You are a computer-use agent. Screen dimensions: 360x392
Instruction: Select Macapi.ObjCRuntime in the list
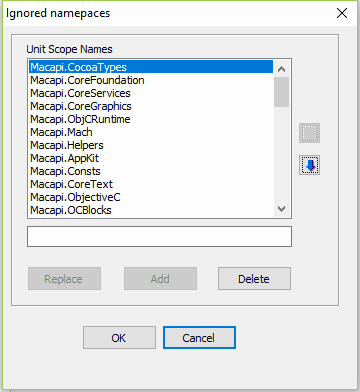[x=151, y=119]
